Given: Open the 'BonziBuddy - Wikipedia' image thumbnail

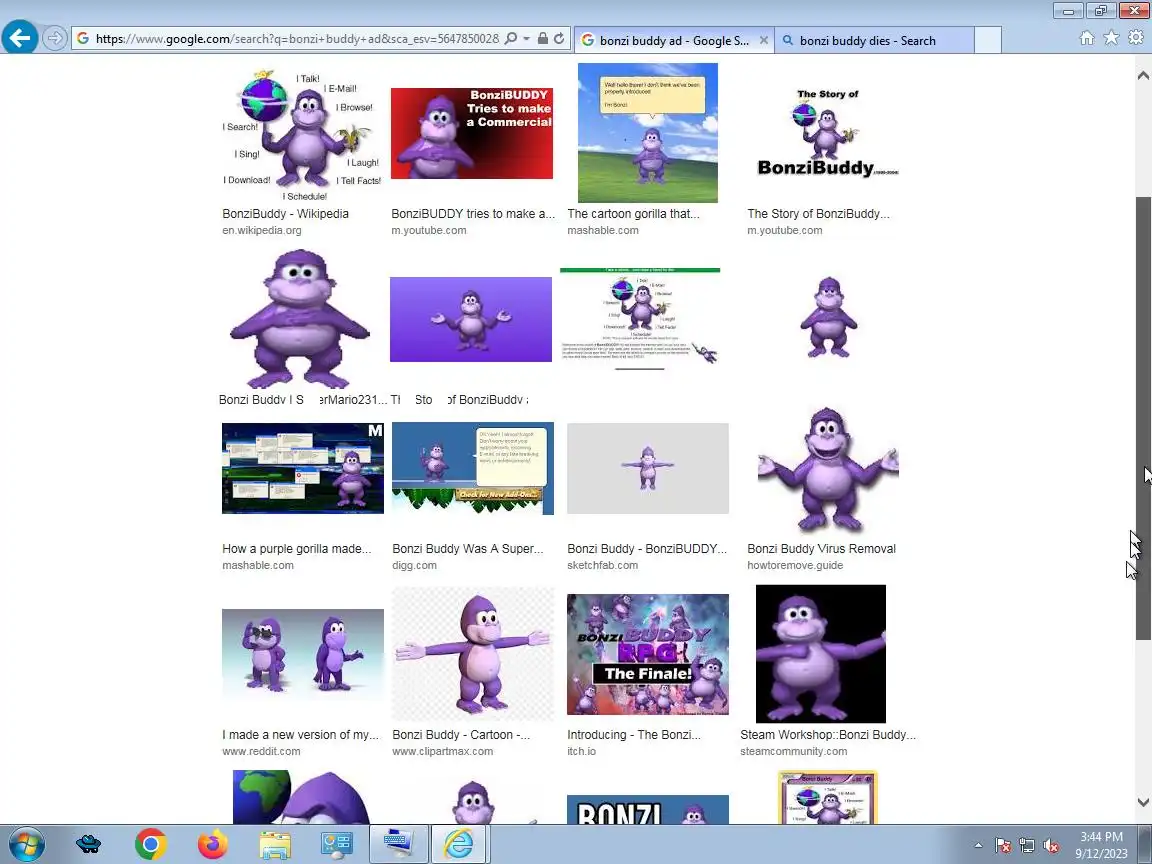Looking at the screenshot, I should click(x=302, y=134).
